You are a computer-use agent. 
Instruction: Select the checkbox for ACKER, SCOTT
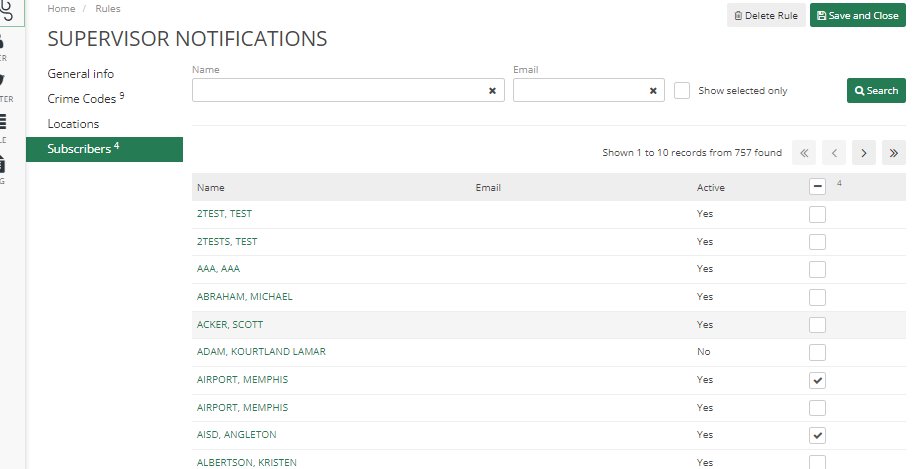817,325
